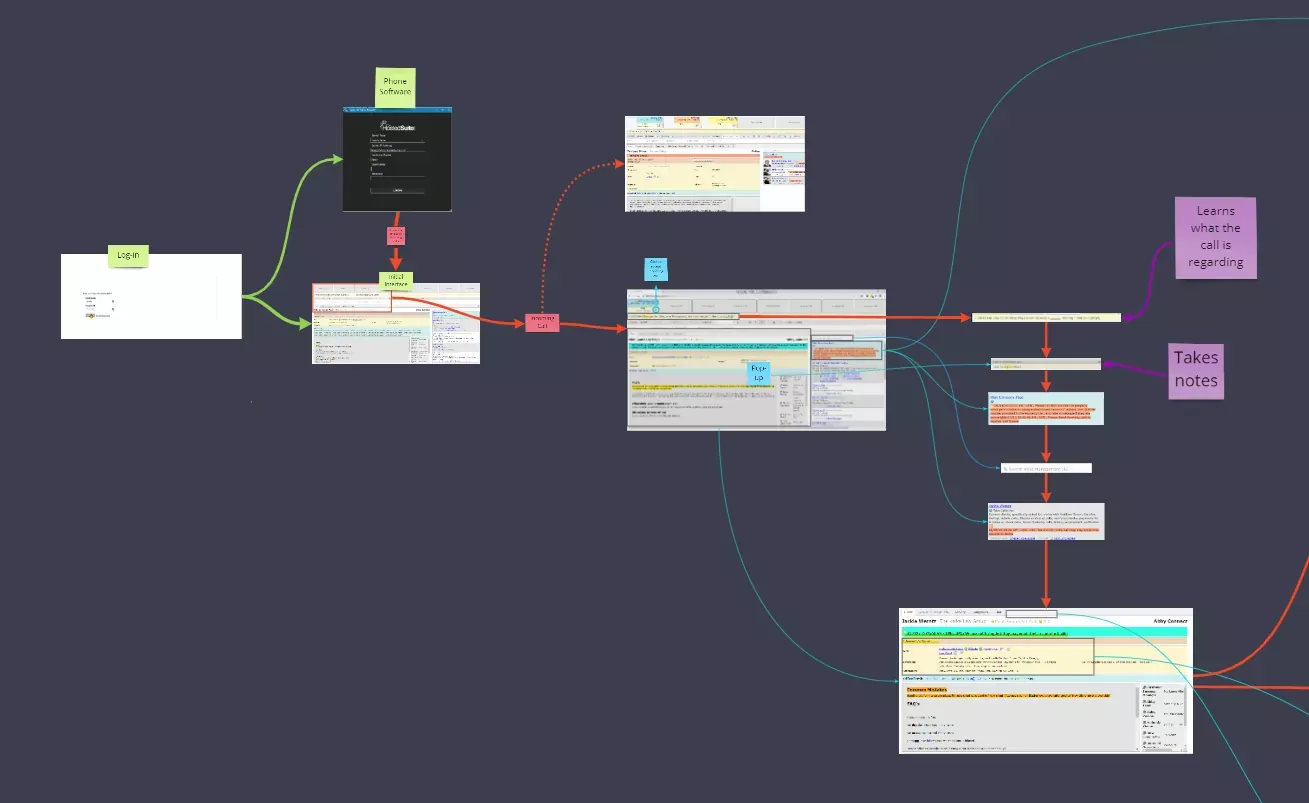
Task: Select notes strip image that Takes notes points to
Action: (x=1046, y=364)
